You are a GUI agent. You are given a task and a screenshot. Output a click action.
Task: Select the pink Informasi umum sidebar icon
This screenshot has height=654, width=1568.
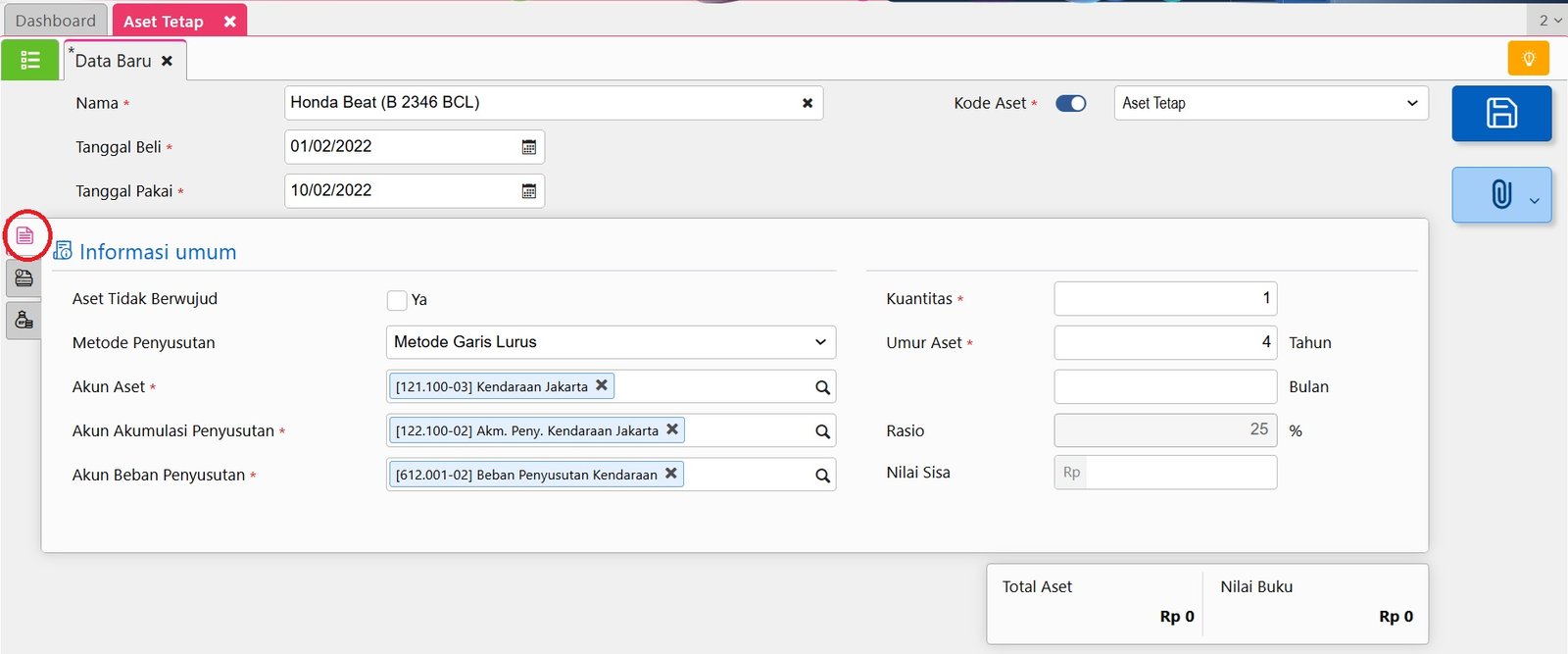click(x=25, y=235)
